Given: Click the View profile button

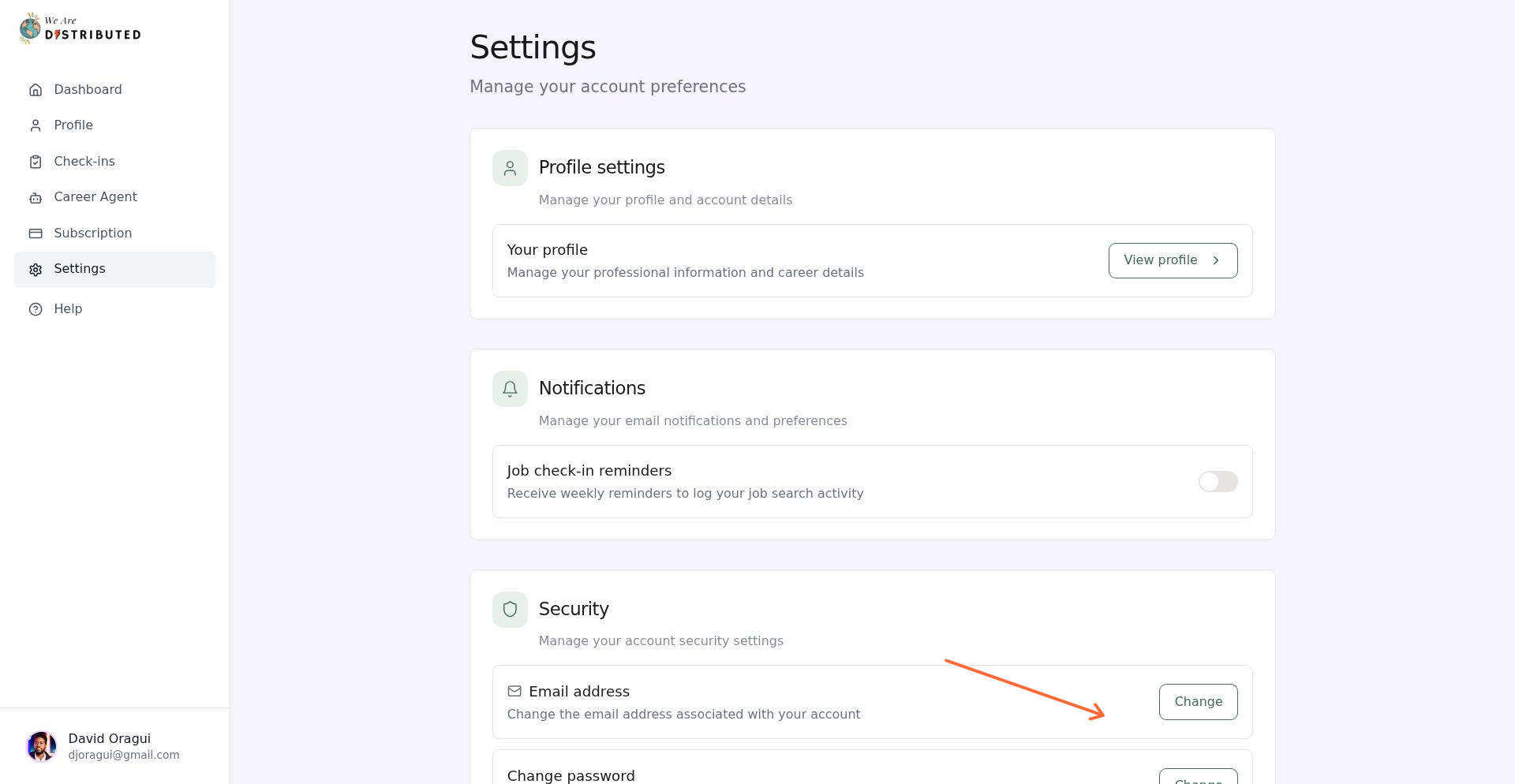Looking at the screenshot, I should pyautogui.click(x=1173, y=259).
